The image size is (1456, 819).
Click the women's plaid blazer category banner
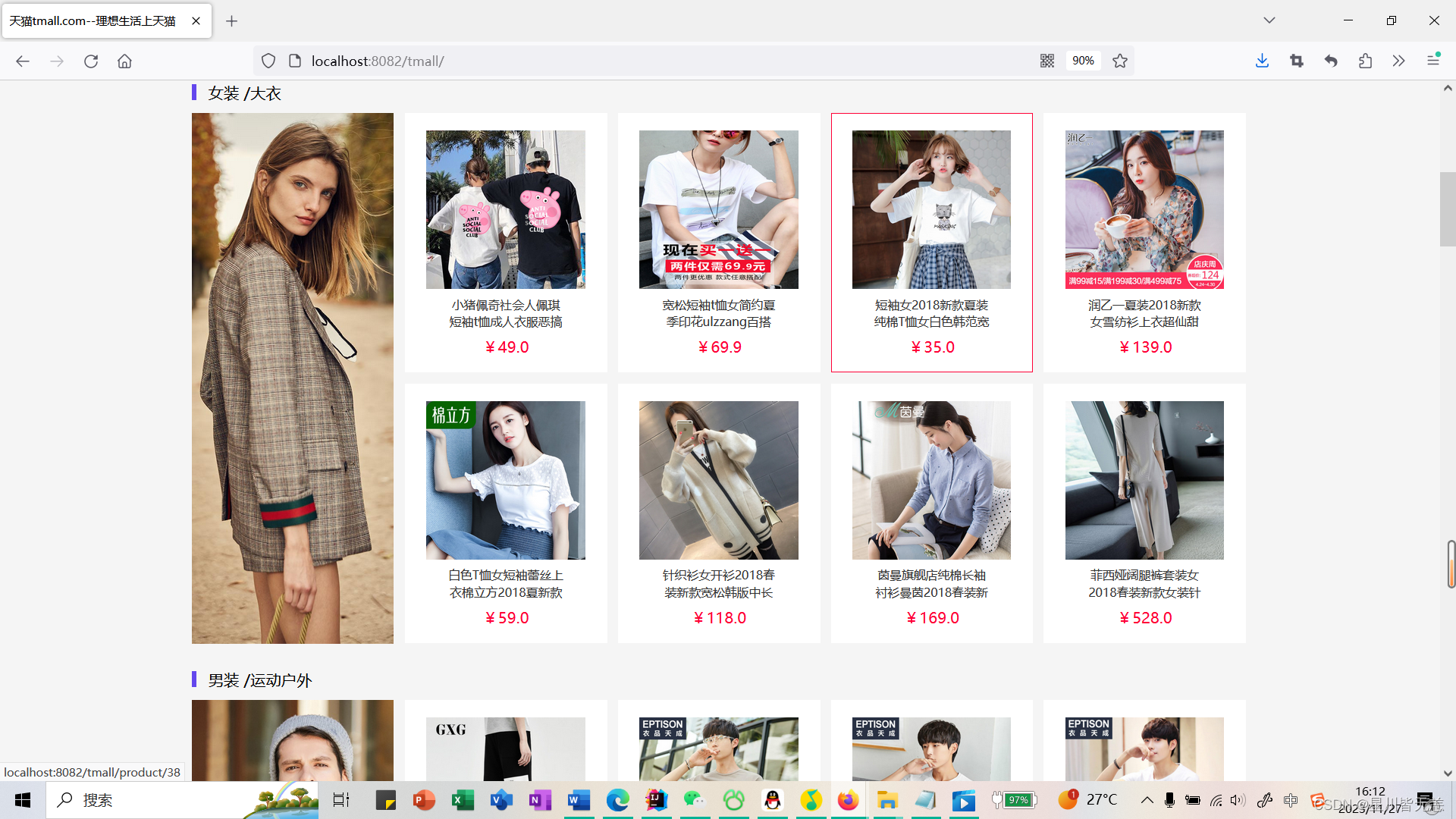pos(293,378)
